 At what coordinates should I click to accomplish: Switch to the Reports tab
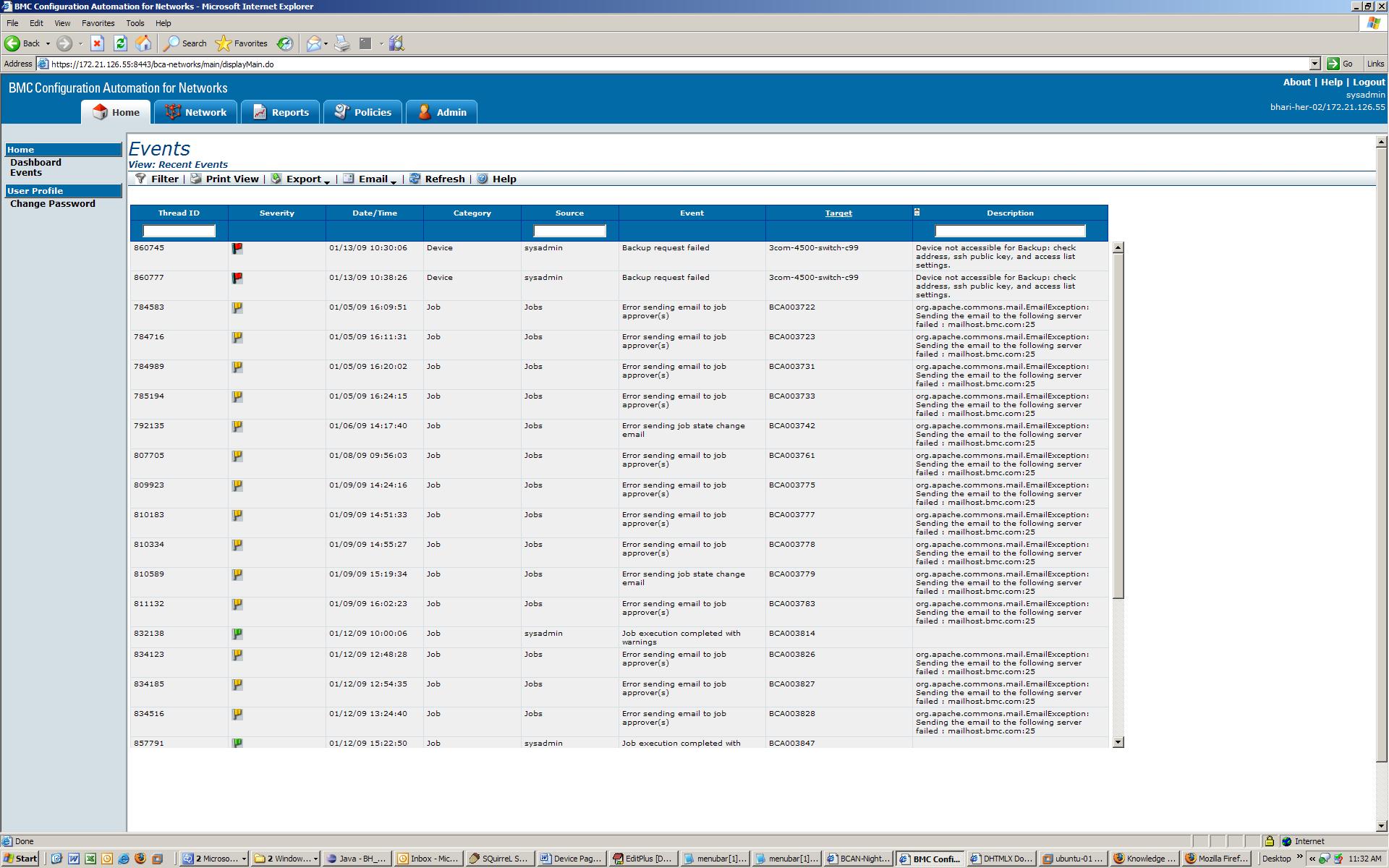coord(281,112)
